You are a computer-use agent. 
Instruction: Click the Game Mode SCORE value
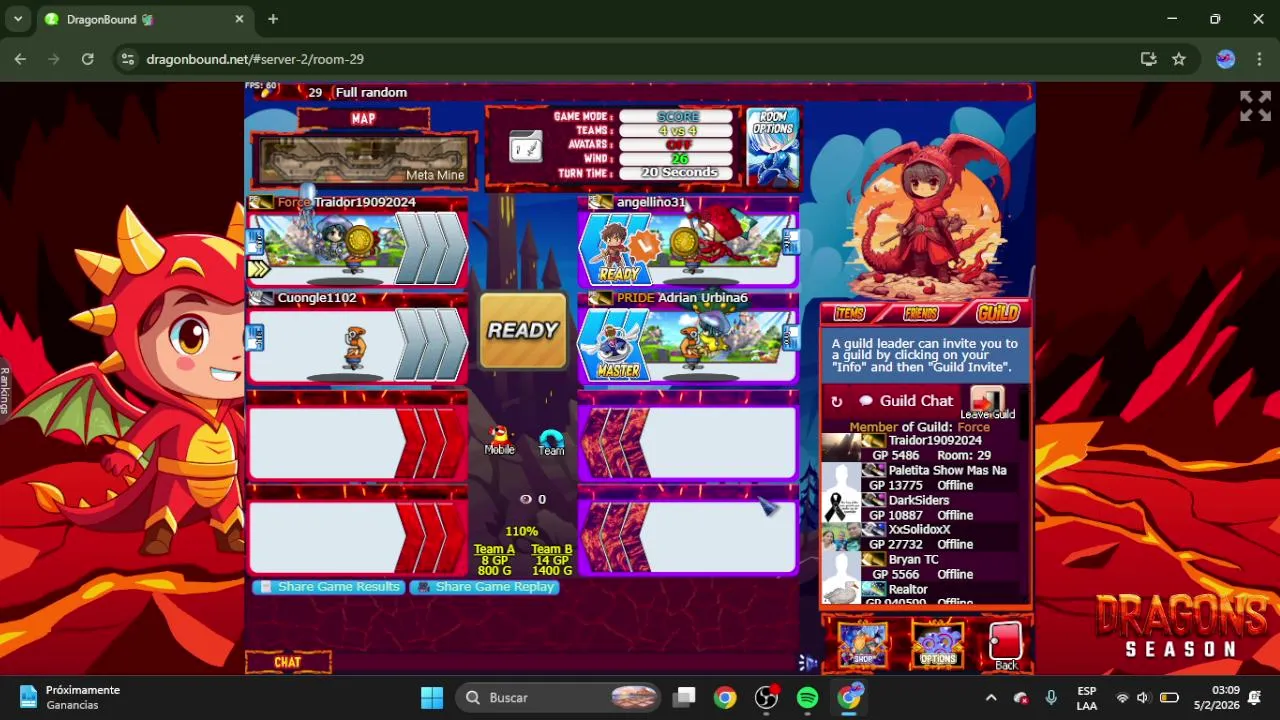tap(678, 117)
